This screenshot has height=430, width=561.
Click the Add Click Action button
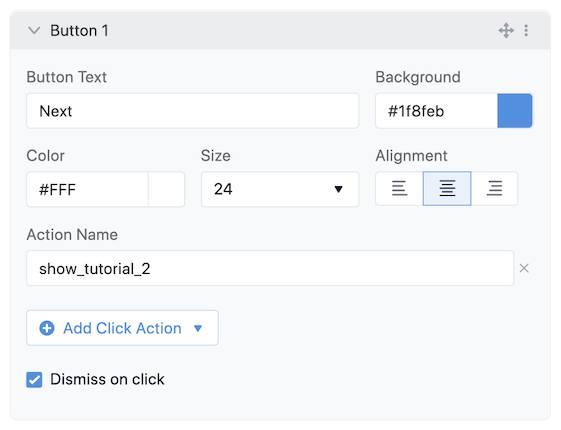click(x=122, y=328)
